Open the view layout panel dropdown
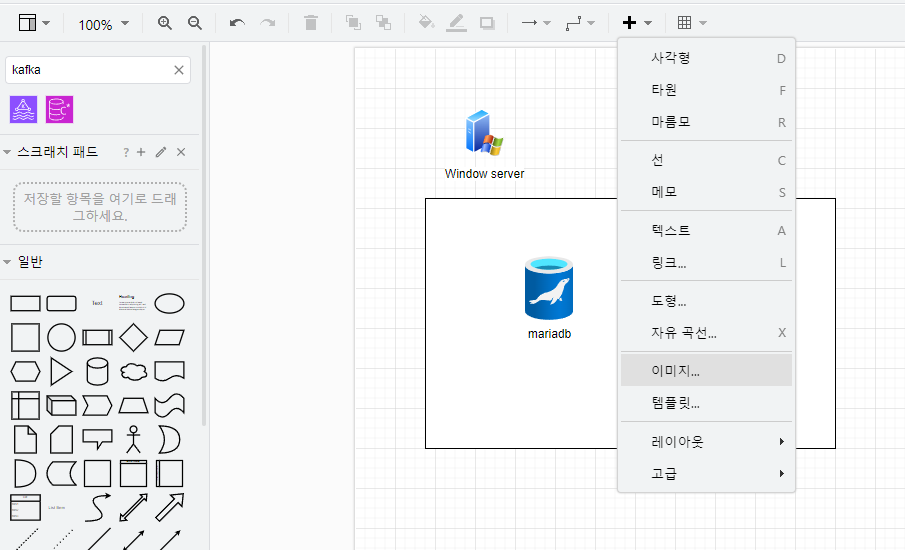This screenshot has height=550, width=905. pyautogui.click(x=34, y=23)
